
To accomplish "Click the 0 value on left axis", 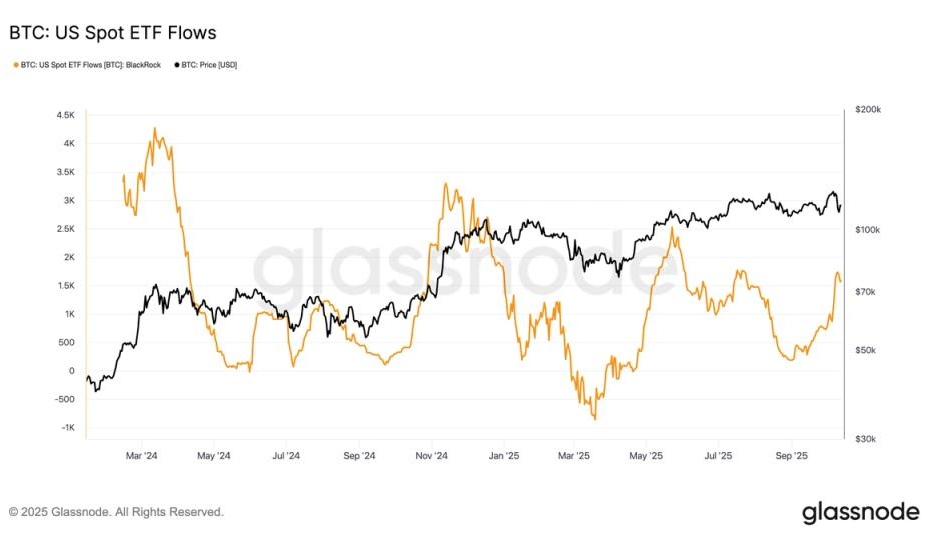I will pos(72,371).
